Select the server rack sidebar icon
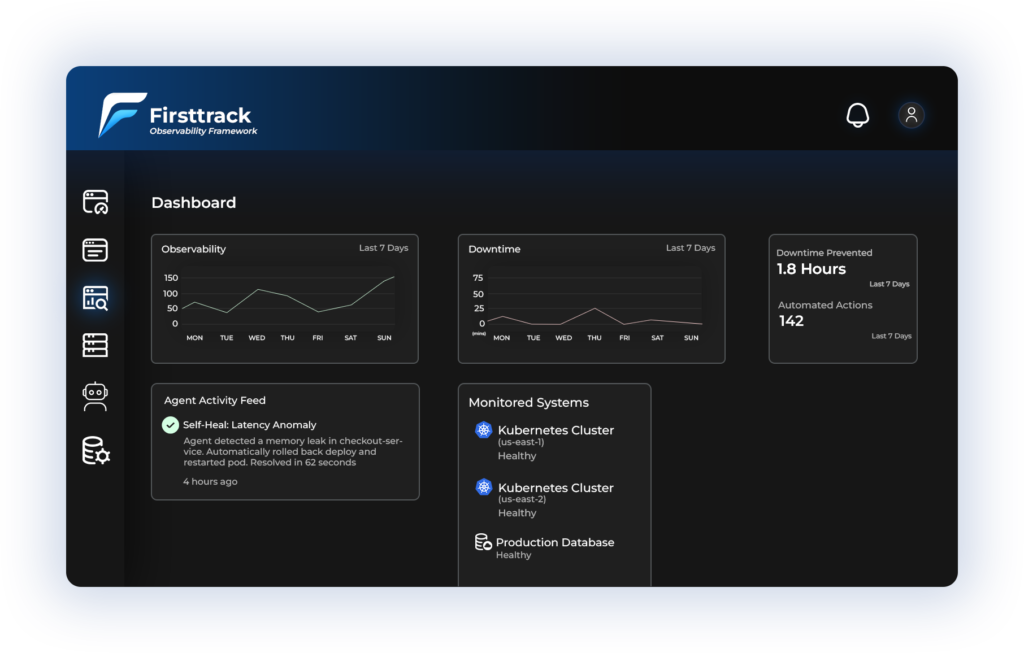The height and width of the screenshot is (653, 1024). pos(95,346)
